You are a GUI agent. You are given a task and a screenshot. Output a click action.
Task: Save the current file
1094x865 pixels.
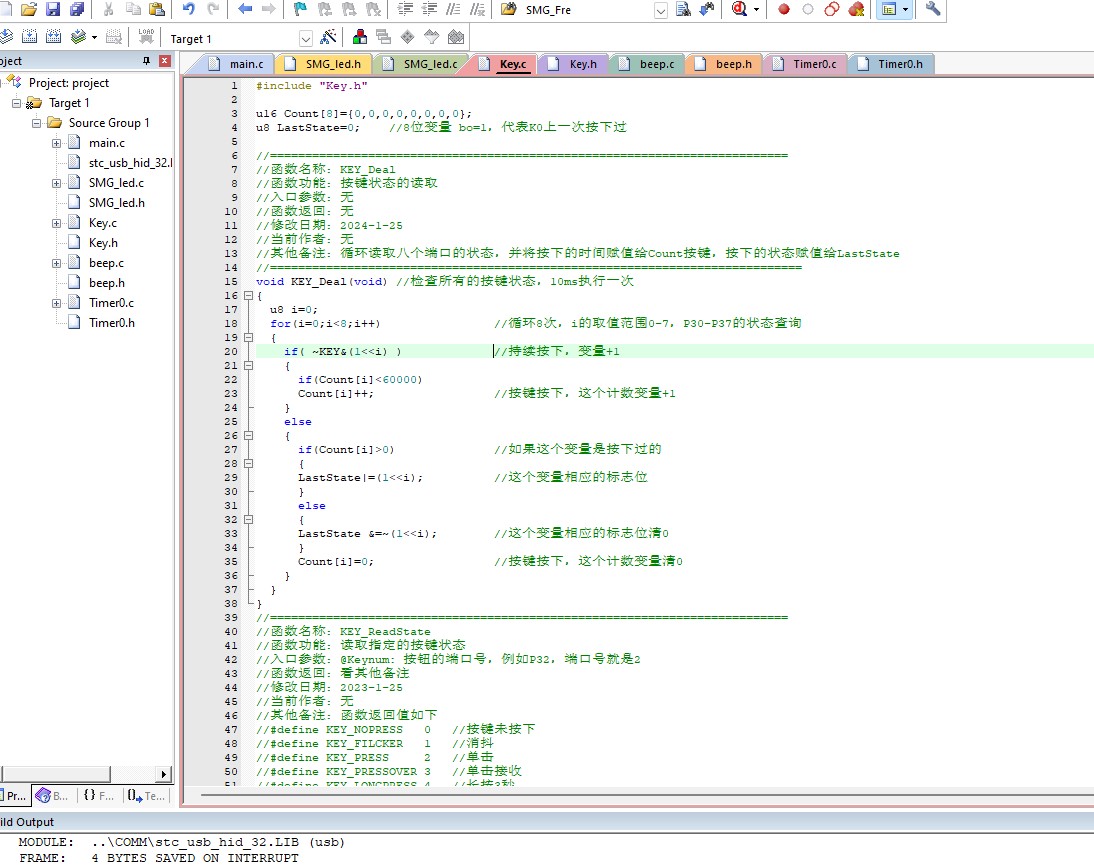(x=53, y=9)
